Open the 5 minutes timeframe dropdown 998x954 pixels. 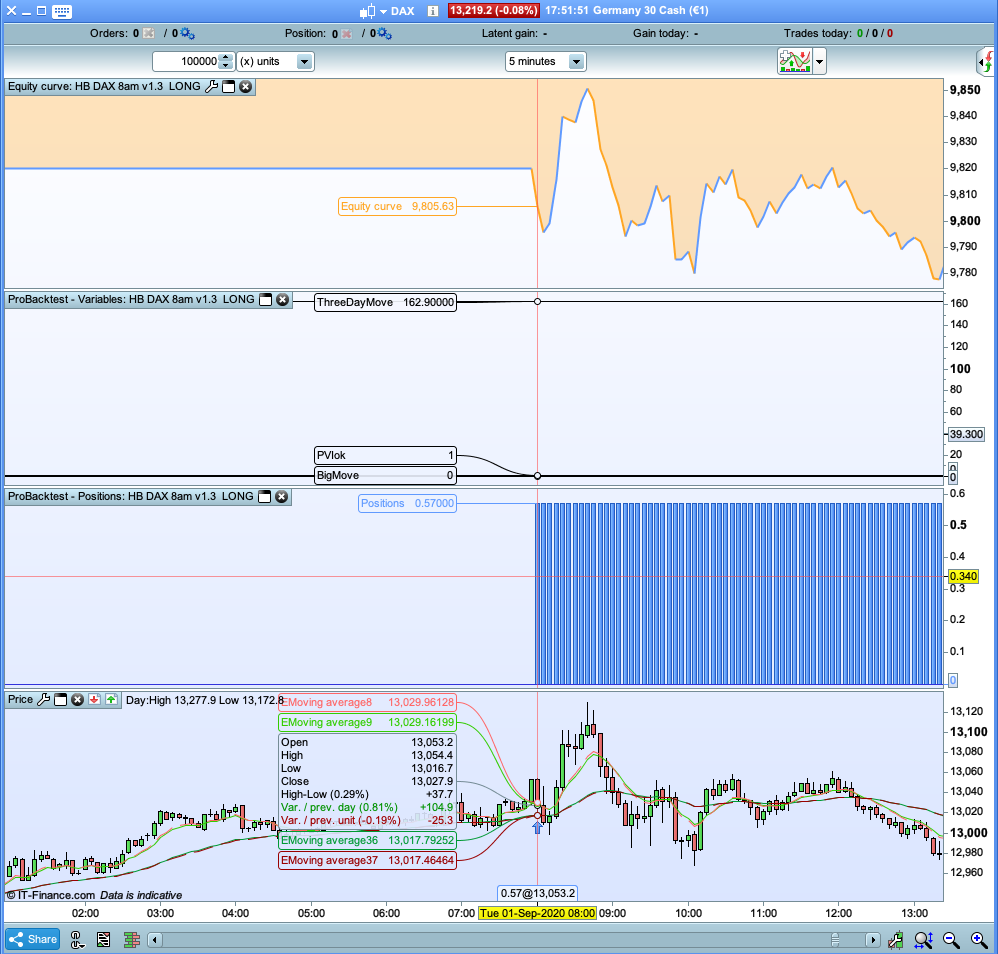click(545, 61)
